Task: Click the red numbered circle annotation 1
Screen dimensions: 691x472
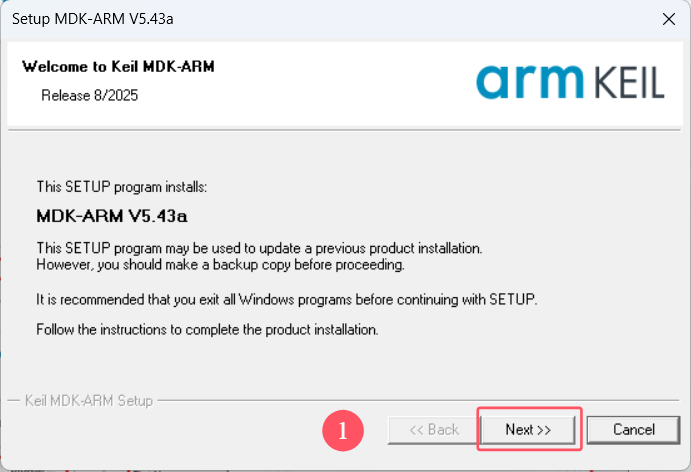Action: pos(343,431)
